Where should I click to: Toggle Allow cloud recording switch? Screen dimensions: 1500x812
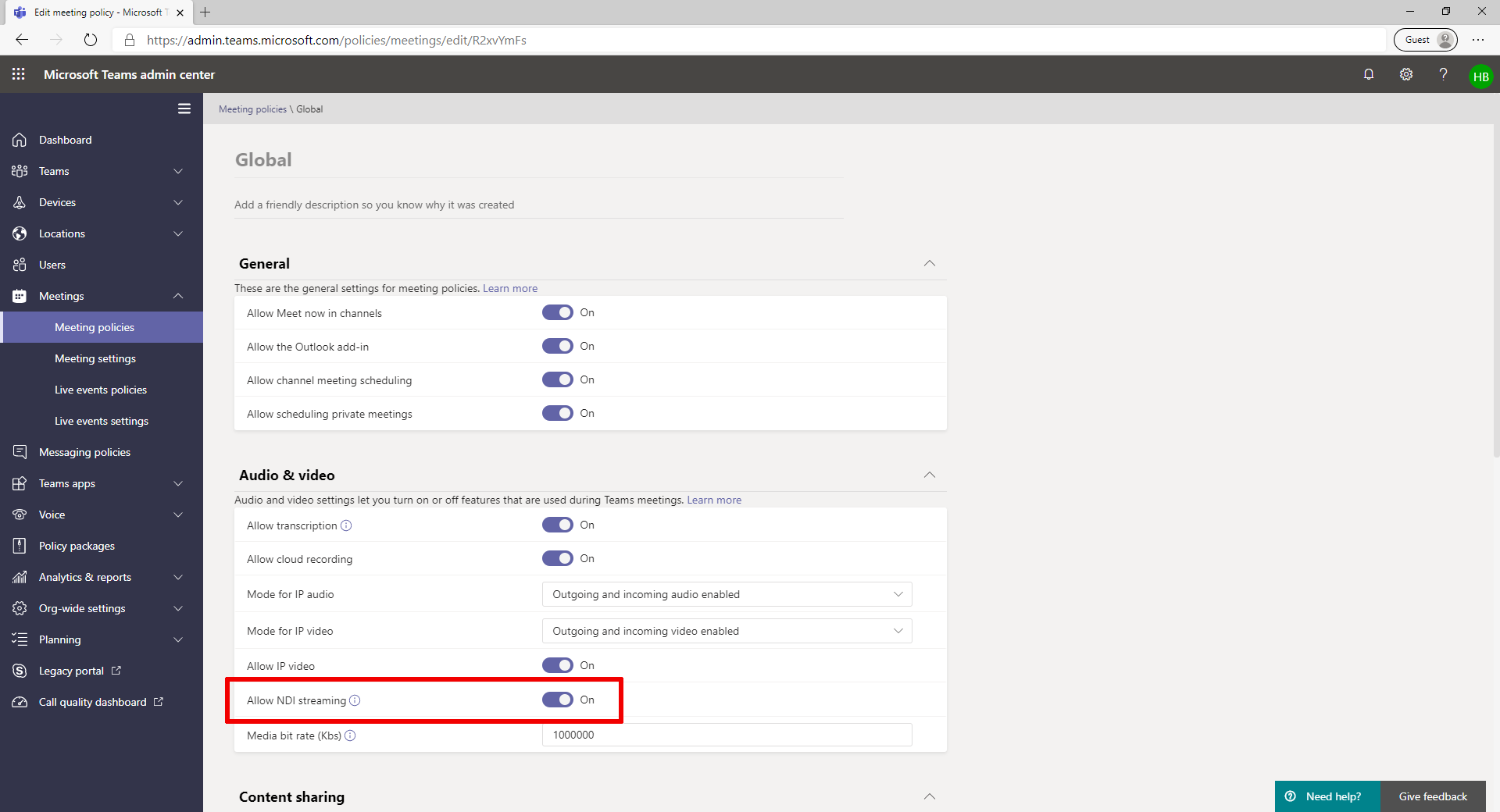(558, 558)
